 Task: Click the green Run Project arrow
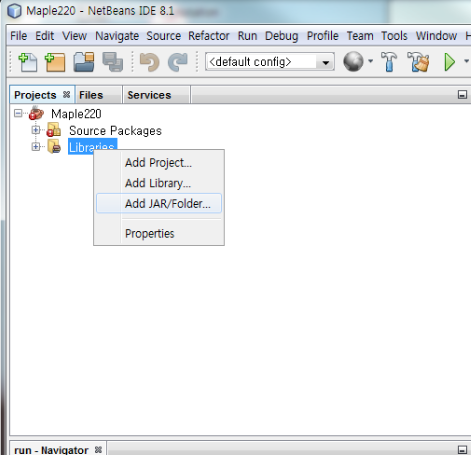click(x=450, y=62)
